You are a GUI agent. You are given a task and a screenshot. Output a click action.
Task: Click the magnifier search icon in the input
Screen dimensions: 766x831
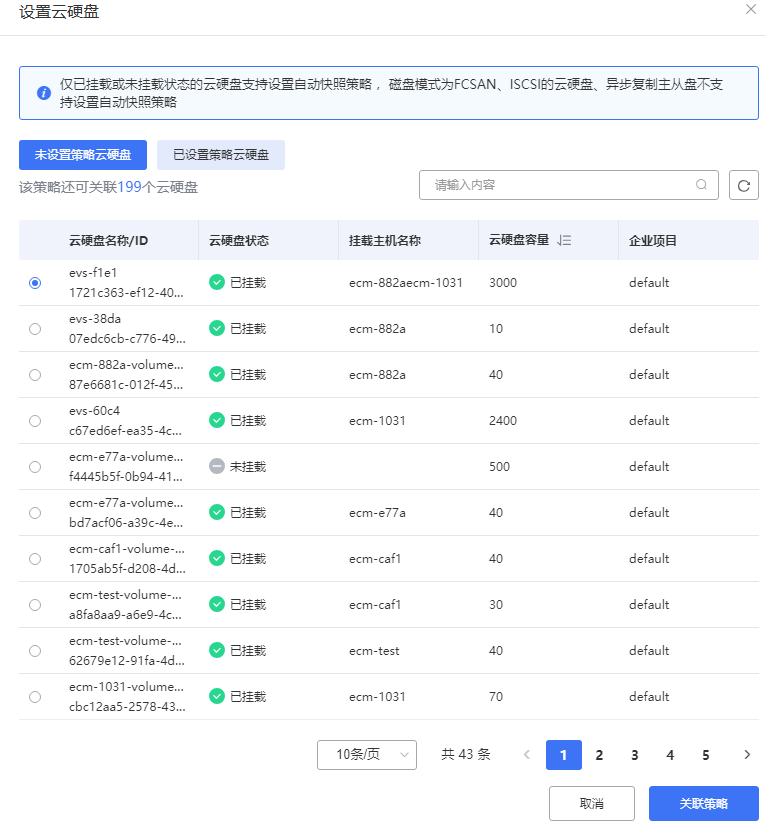701,184
